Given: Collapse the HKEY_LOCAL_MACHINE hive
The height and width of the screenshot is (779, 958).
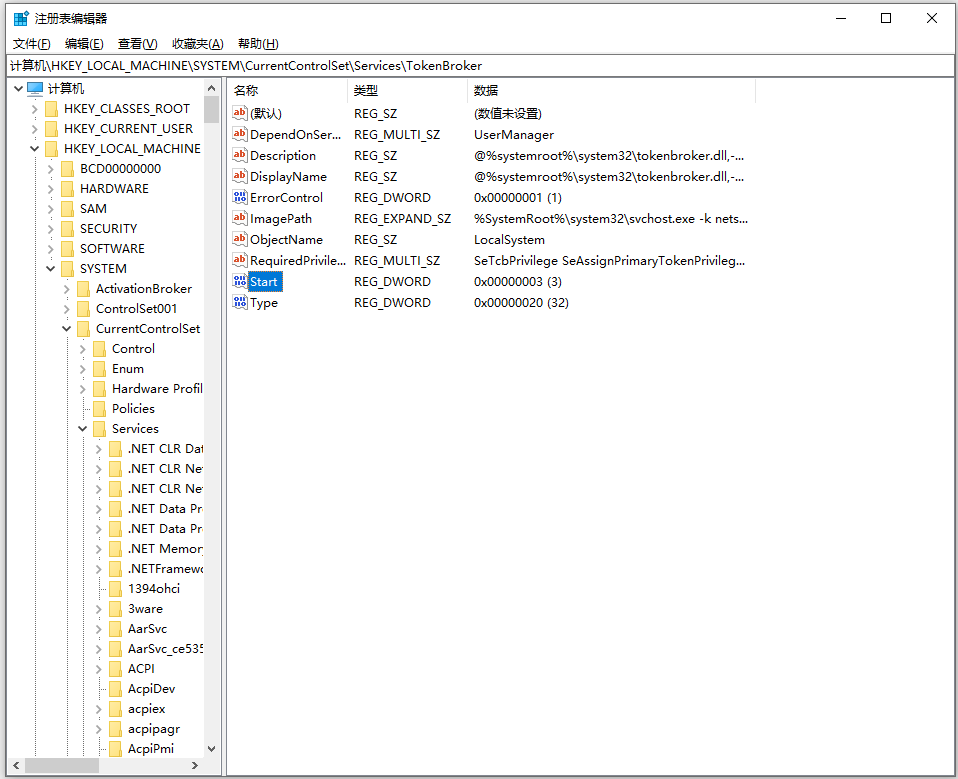Looking at the screenshot, I should (x=34, y=148).
